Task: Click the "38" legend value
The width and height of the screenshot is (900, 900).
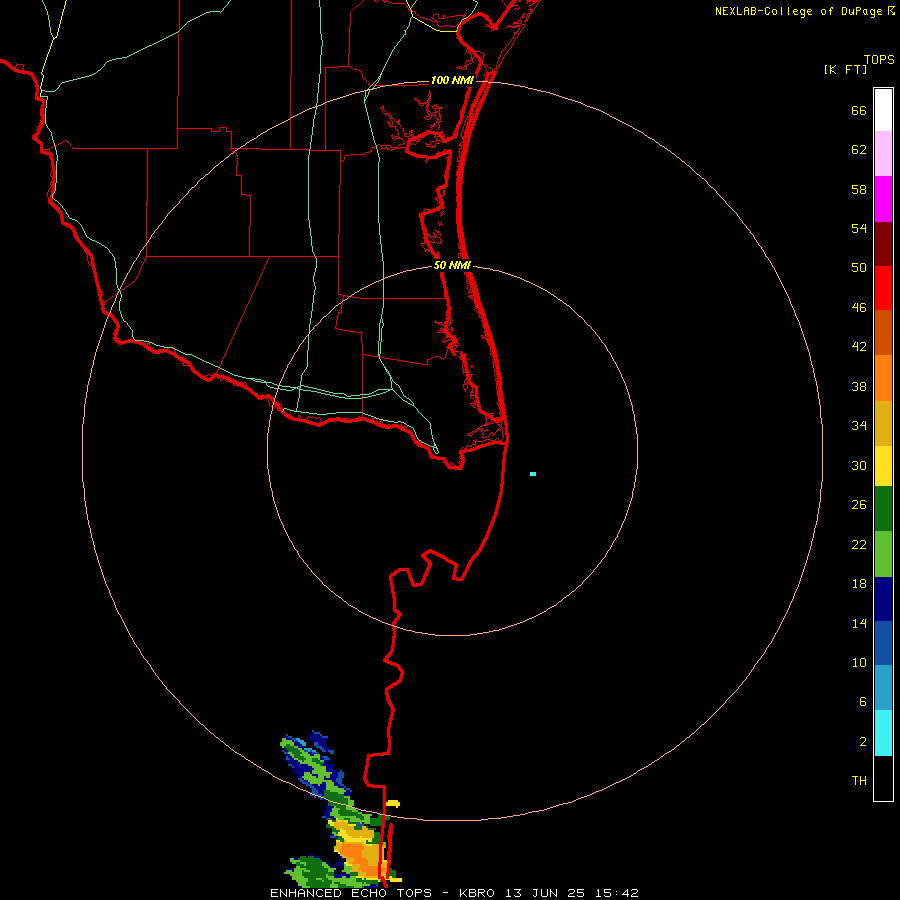Action: 859,387
